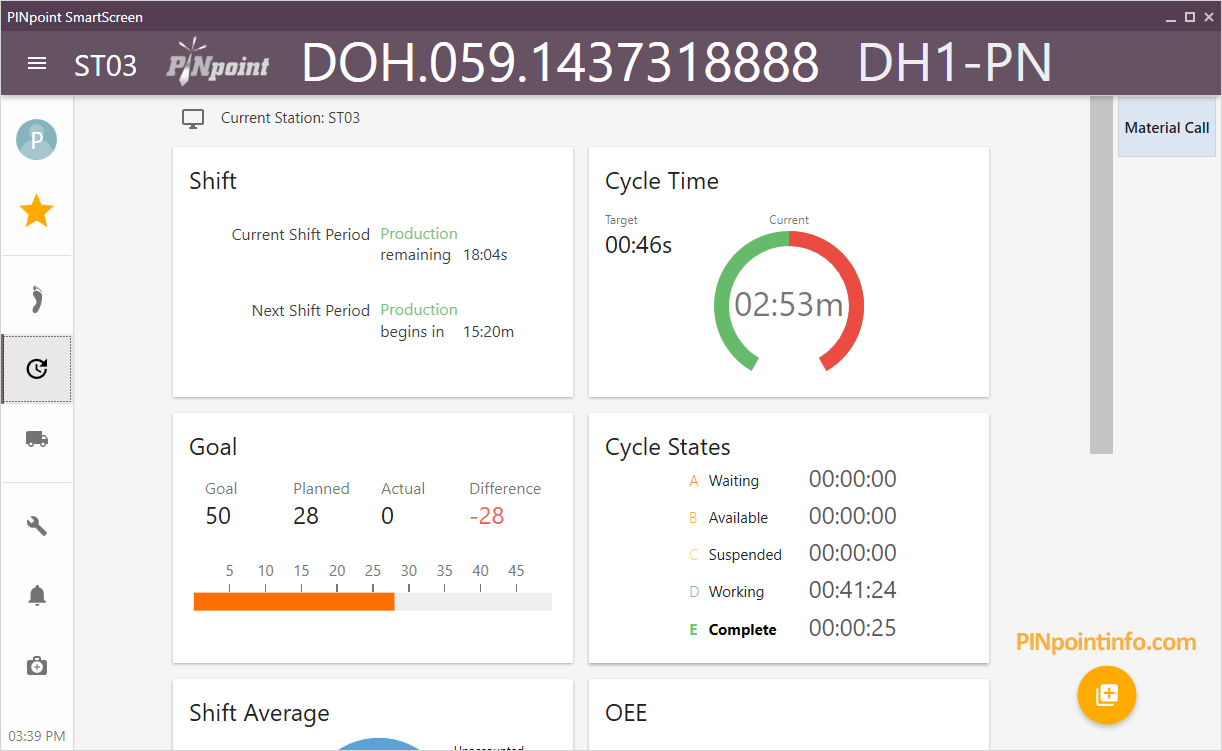This screenshot has height=751, width=1222.
Task: Open the wrench maintenance icon
Action: pyautogui.click(x=36, y=526)
